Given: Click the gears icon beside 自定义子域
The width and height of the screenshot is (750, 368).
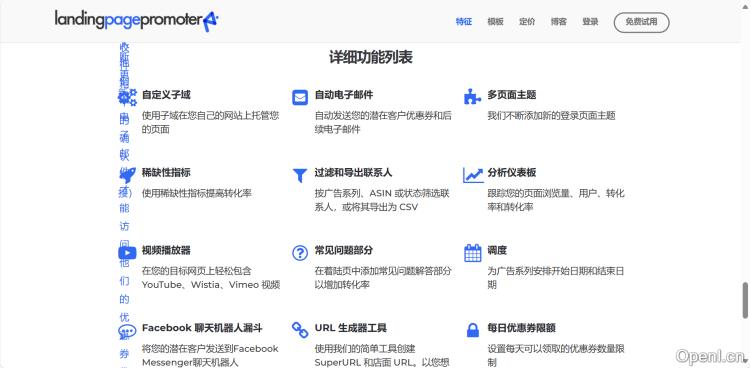Looking at the screenshot, I should 127,97.
